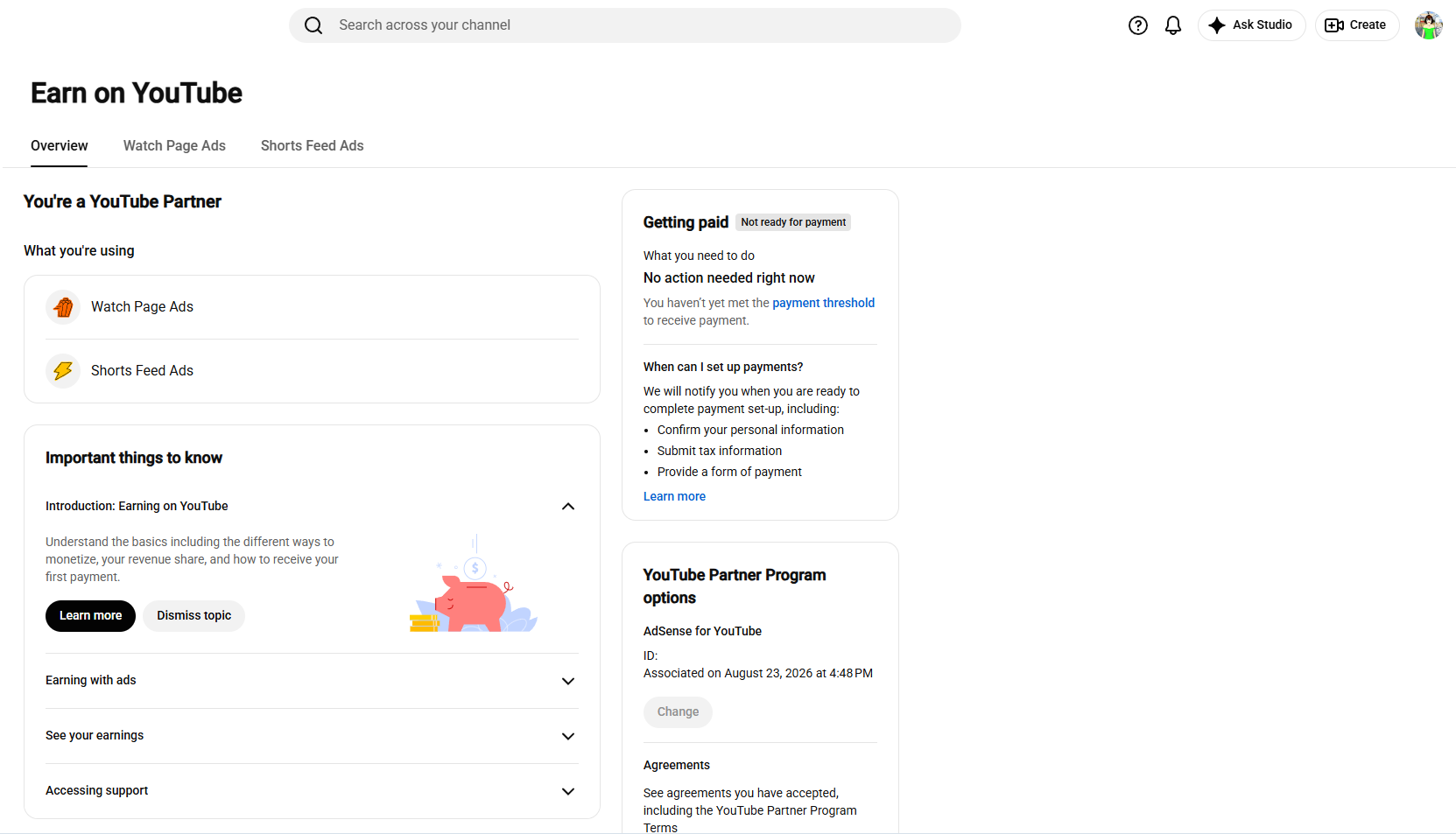Image resolution: width=1456 pixels, height=834 pixels.
Task: Open the account avatar menu
Action: point(1428,25)
